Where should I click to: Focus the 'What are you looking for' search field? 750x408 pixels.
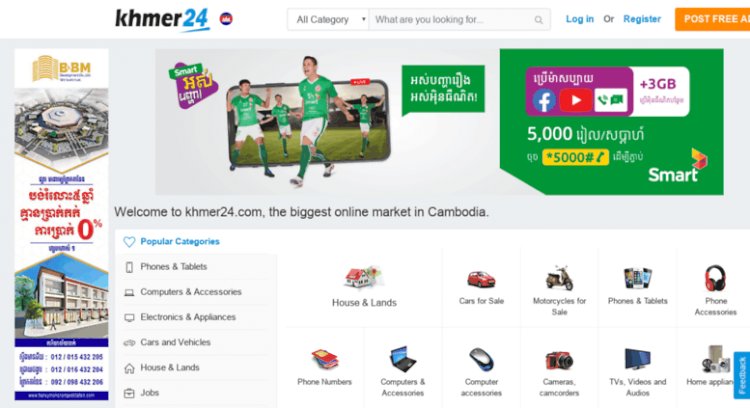(452, 20)
